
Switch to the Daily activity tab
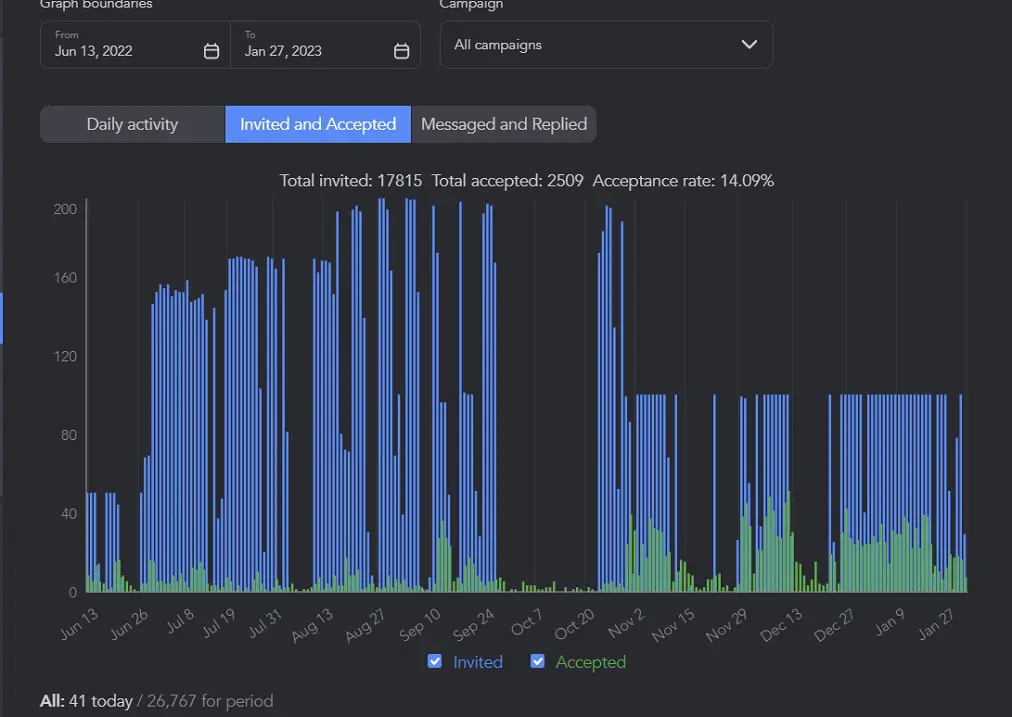pyautogui.click(x=132, y=125)
